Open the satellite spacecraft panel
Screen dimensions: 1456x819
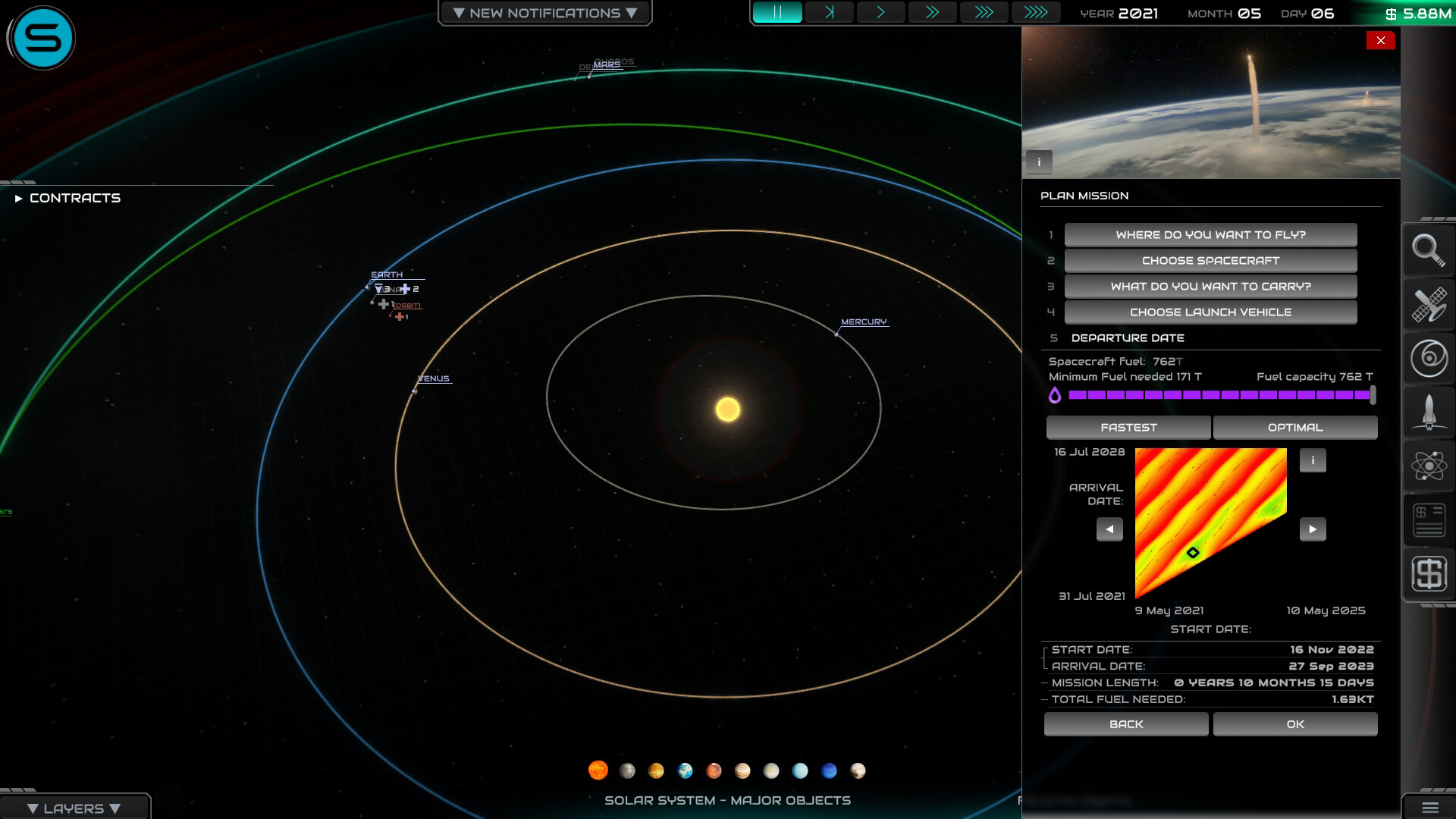(1429, 305)
